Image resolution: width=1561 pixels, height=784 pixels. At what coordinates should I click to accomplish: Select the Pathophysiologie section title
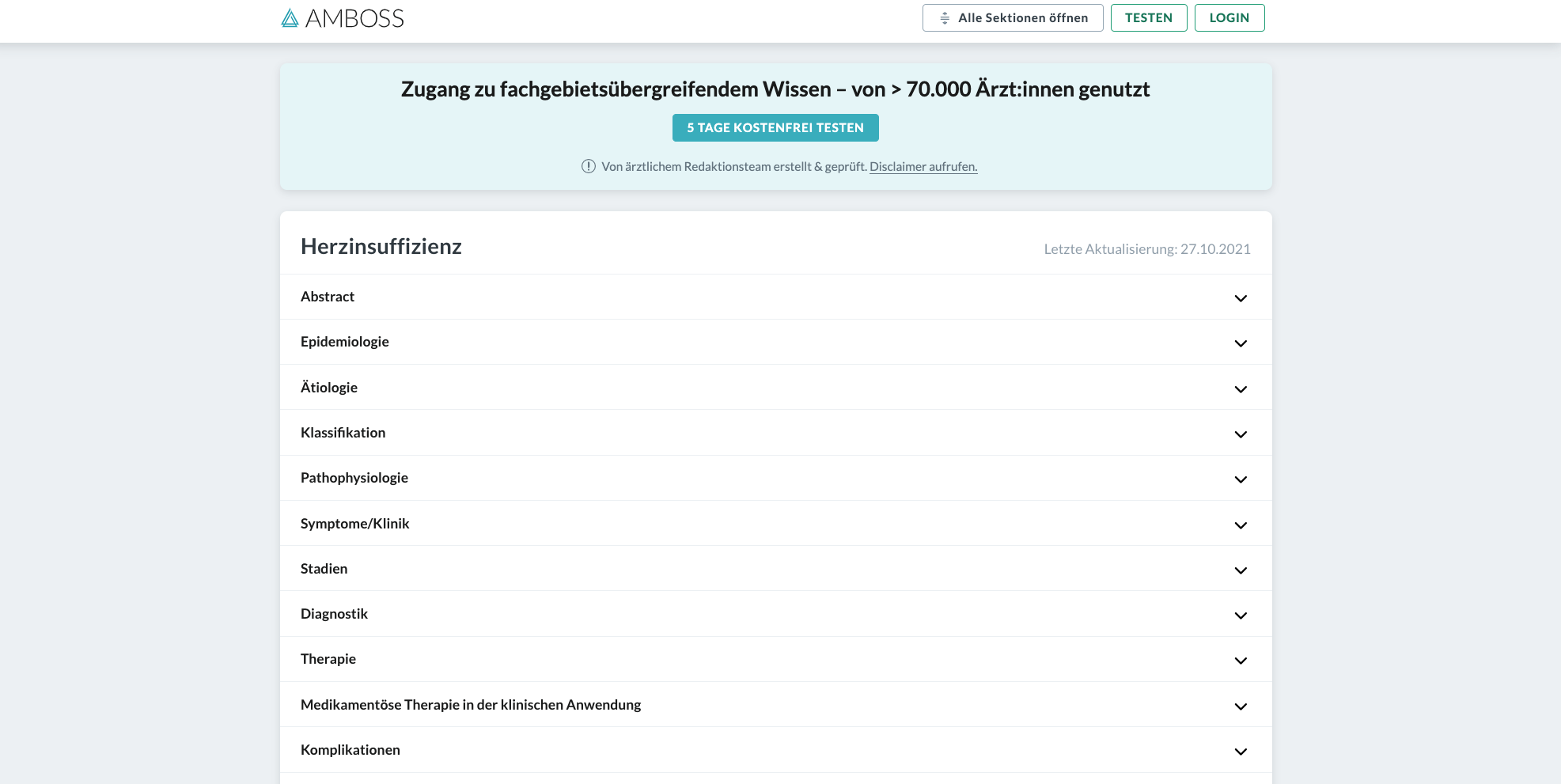354,478
